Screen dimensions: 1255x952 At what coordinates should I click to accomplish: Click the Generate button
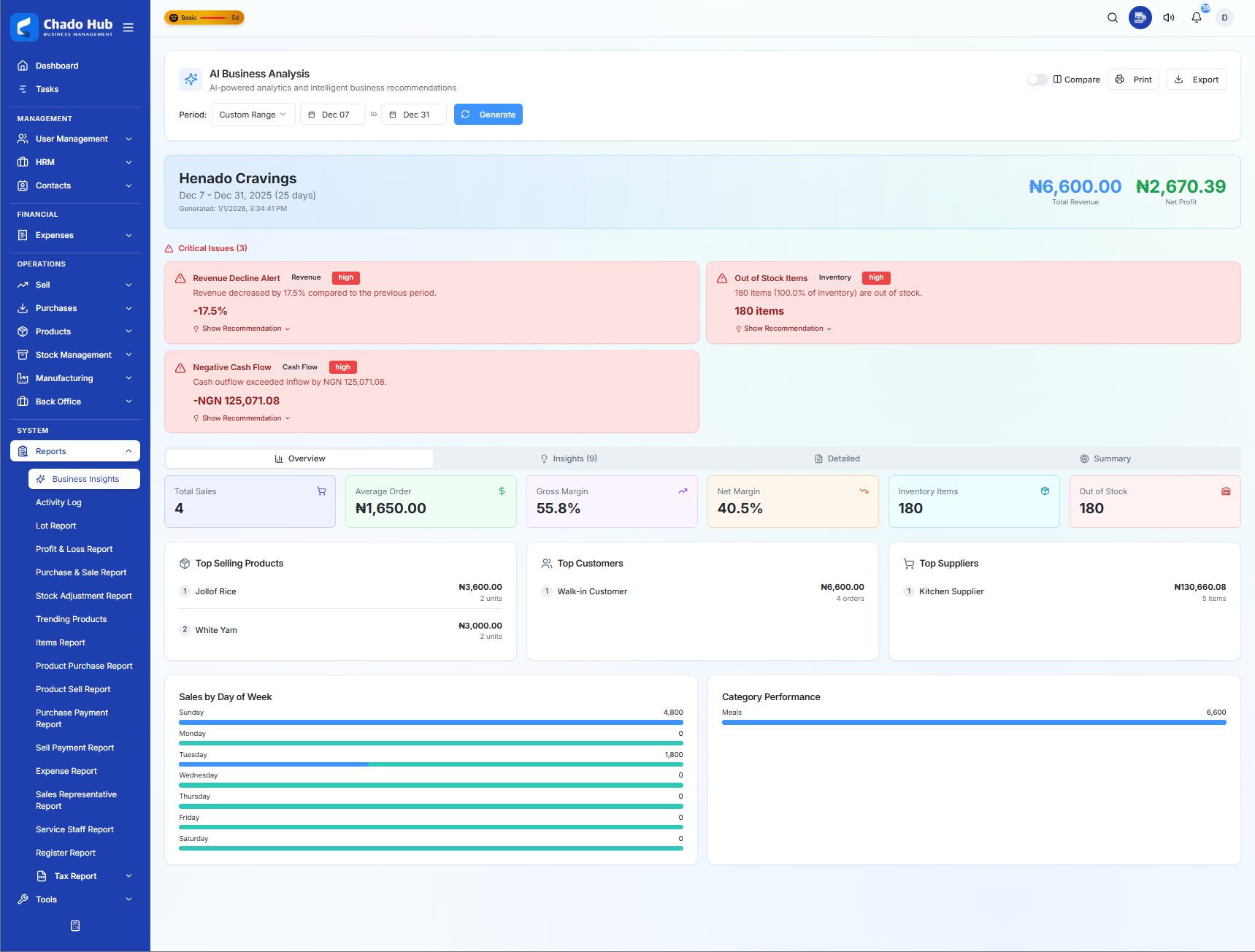tap(488, 115)
